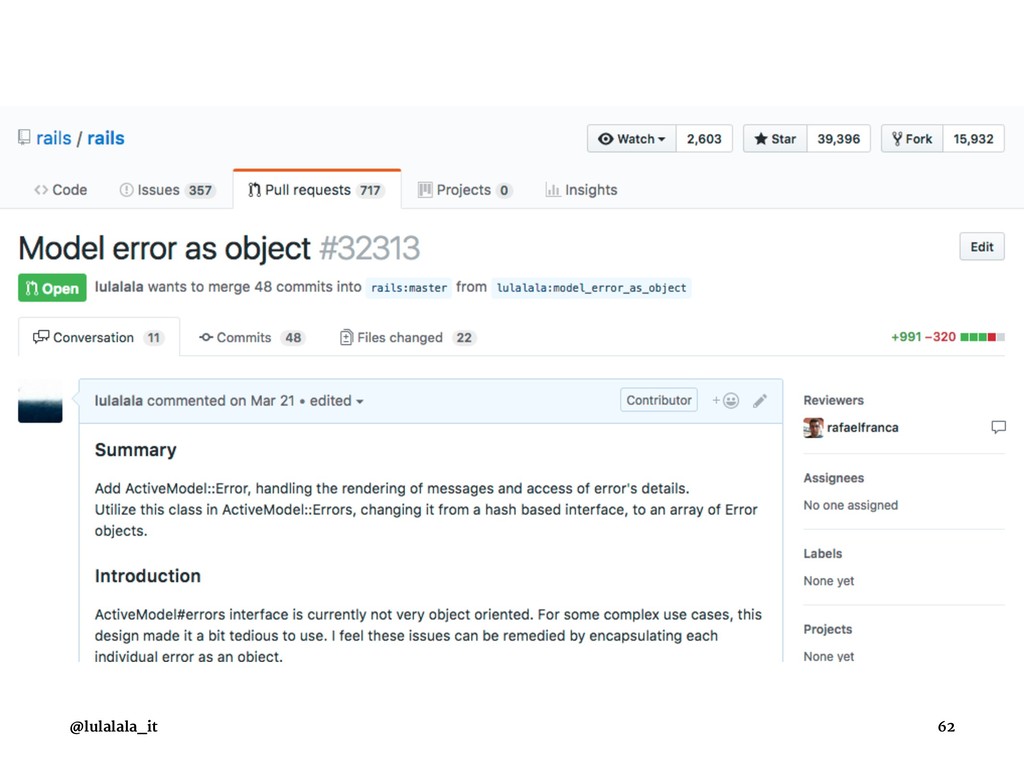Click the repository book icon

[24, 138]
